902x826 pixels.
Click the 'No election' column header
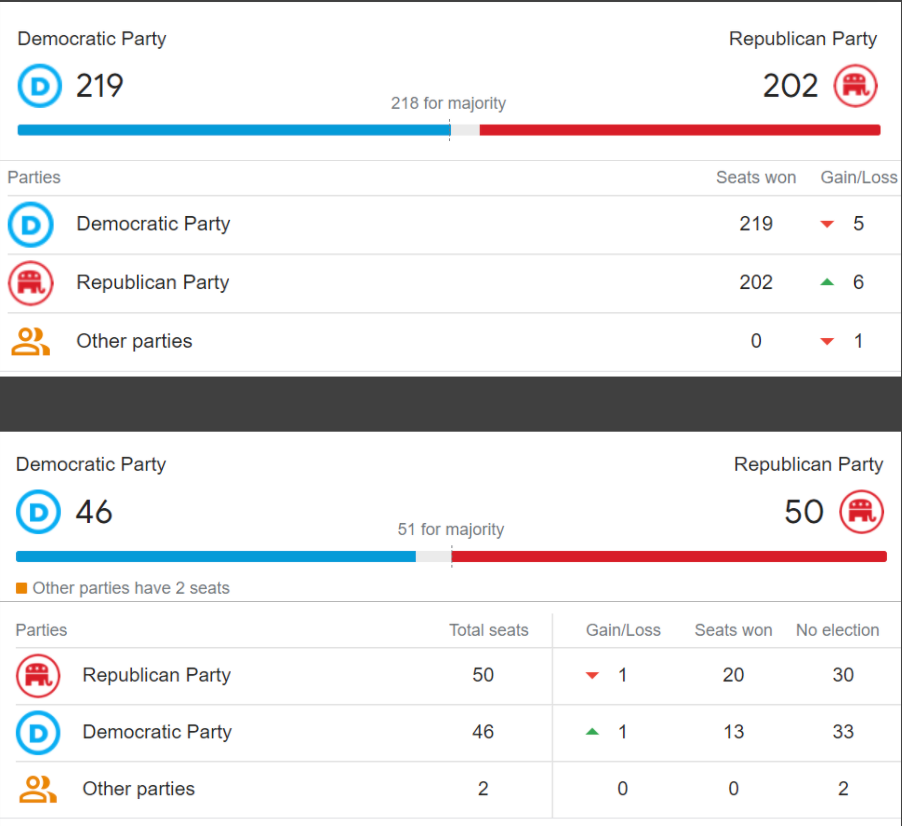tap(837, 630)
